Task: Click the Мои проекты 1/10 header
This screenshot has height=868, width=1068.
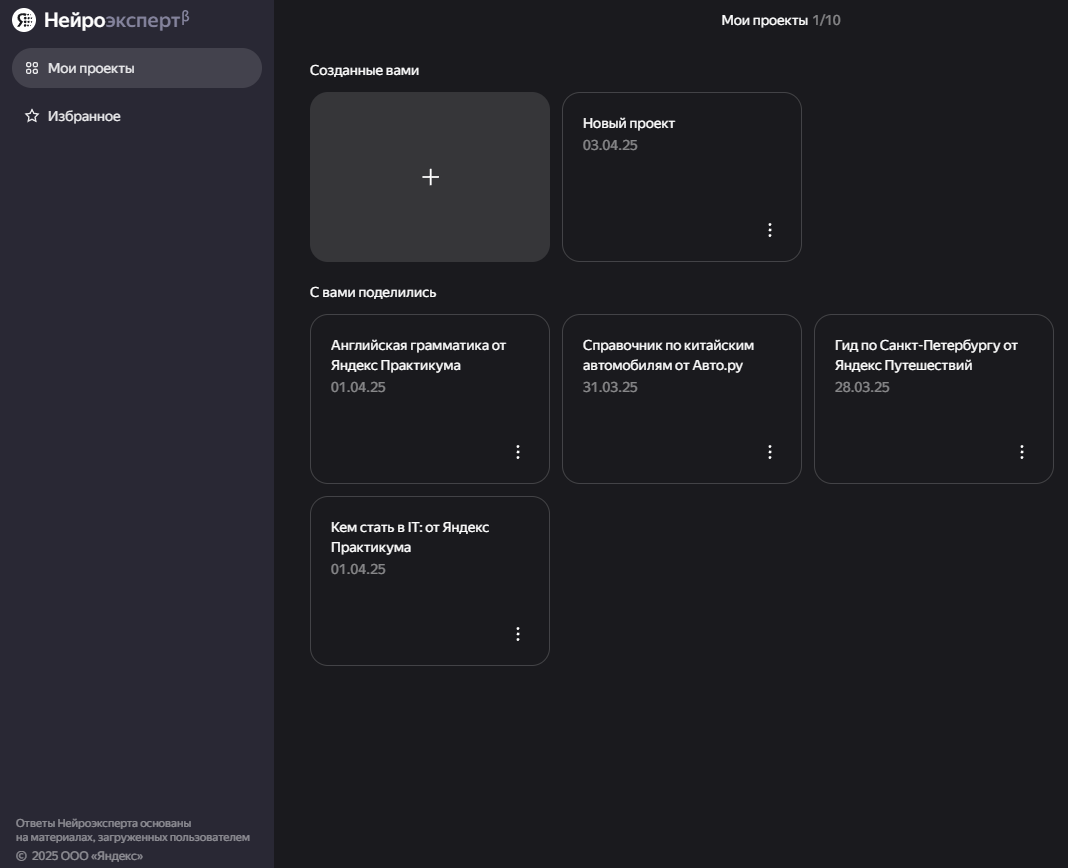Action: click(x=780, y=20)
